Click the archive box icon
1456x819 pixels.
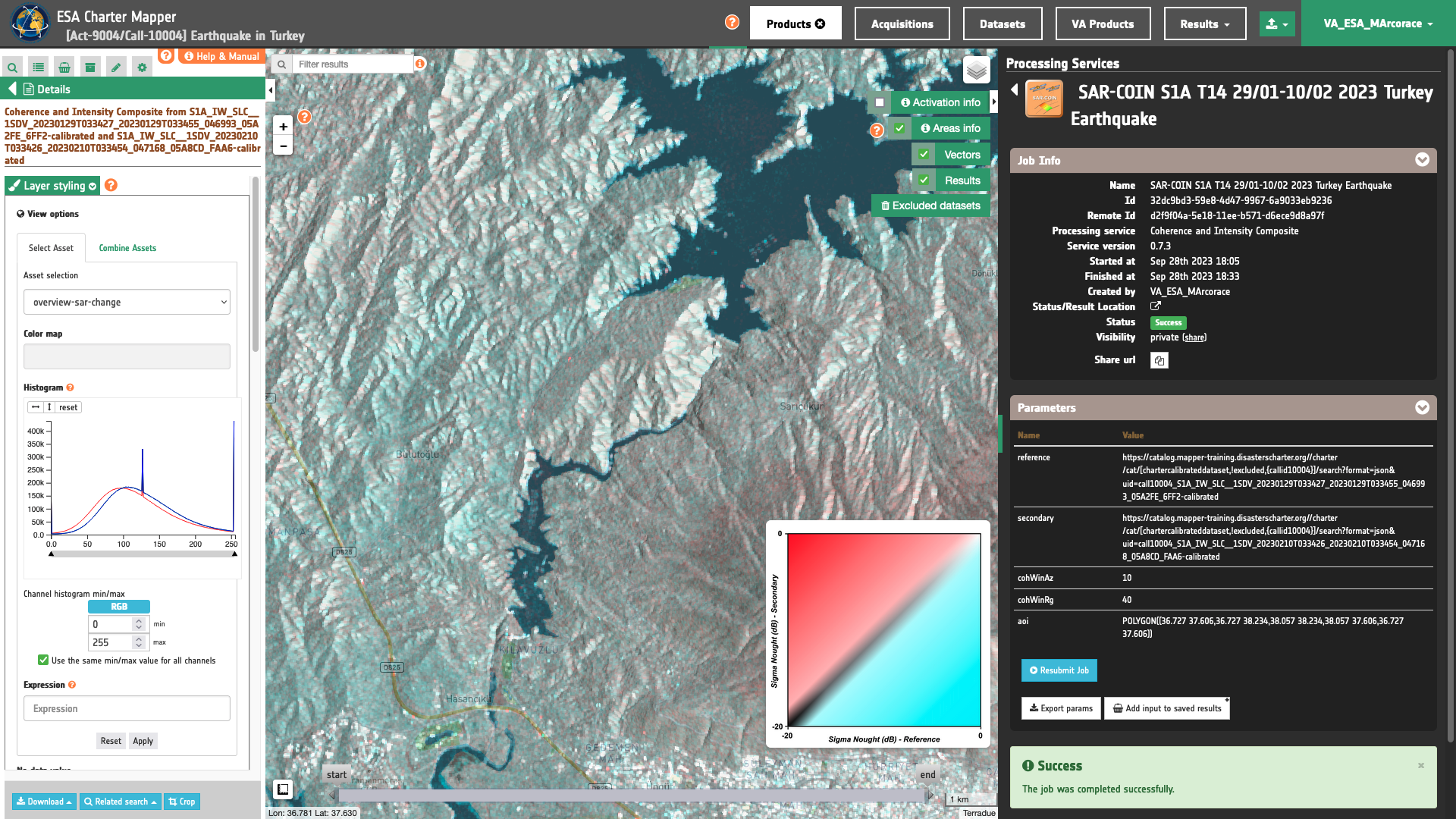coord(90,67)
